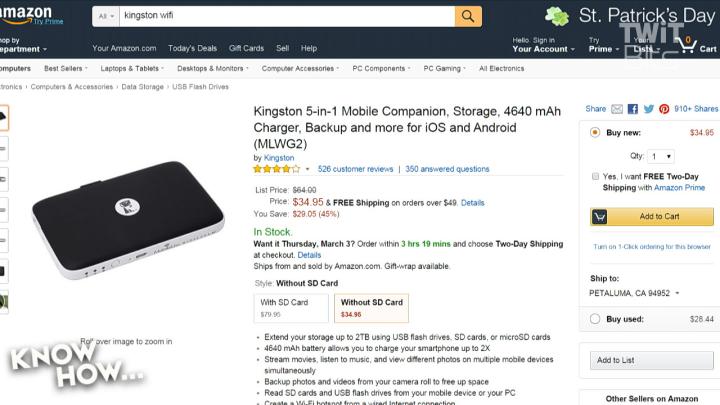720x405 pixels.
Task: Click into the search text field
Action: point(285,16)
